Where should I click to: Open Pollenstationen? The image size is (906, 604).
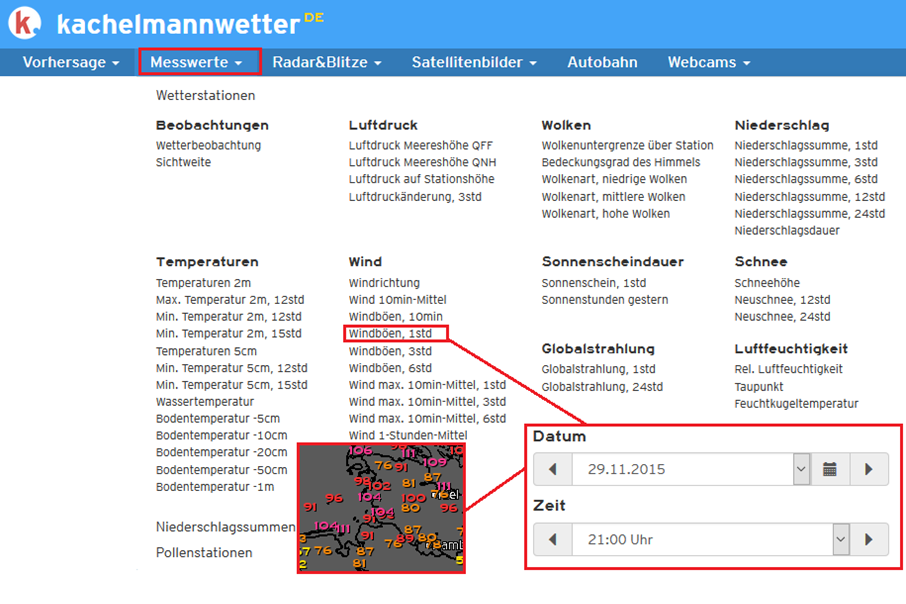pos(204,553)
